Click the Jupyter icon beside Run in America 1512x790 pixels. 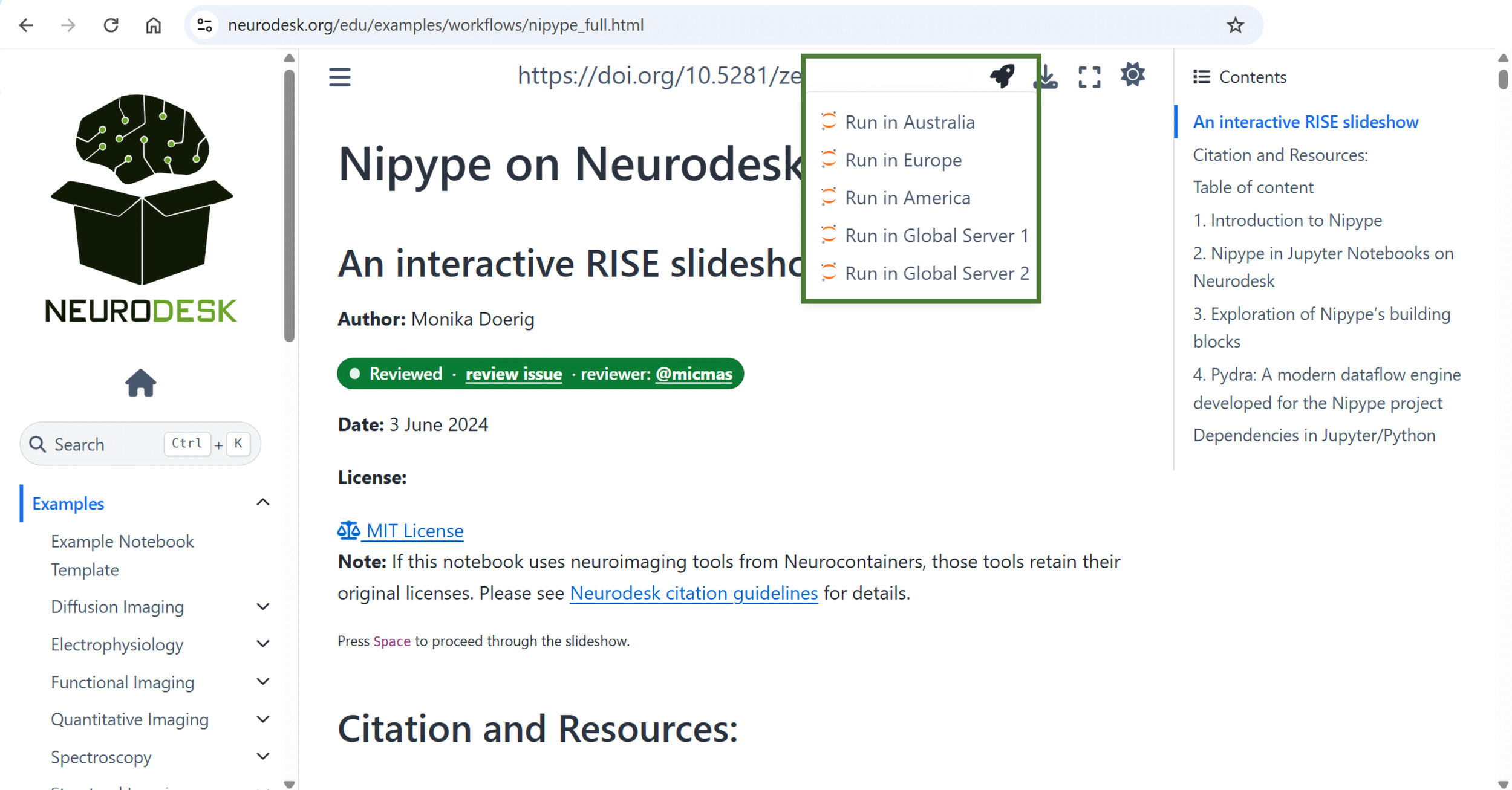point(829,197)
